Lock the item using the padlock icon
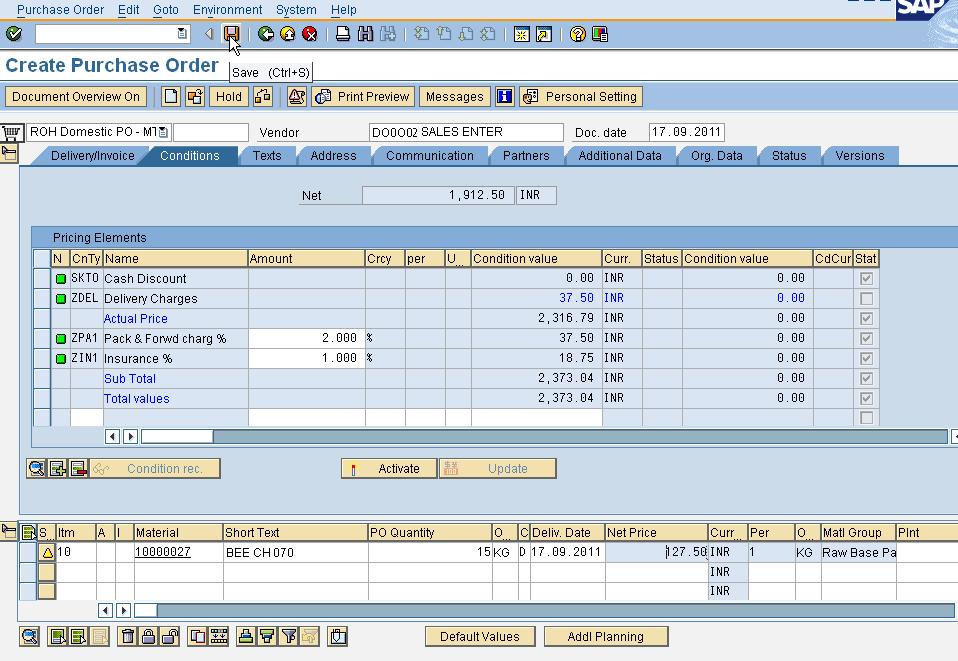This screenshot has height=661, width=958. coord(150,636)
